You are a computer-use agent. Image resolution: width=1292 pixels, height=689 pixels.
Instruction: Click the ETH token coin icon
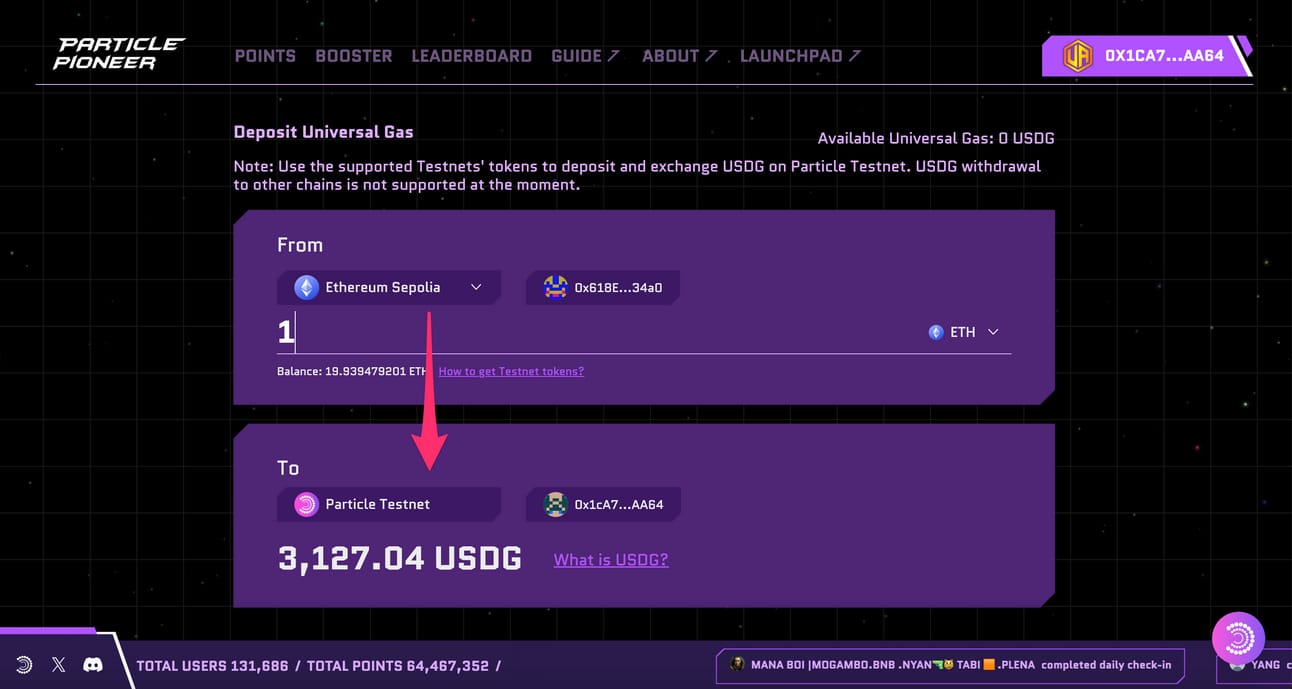click(x=936, y=332)
